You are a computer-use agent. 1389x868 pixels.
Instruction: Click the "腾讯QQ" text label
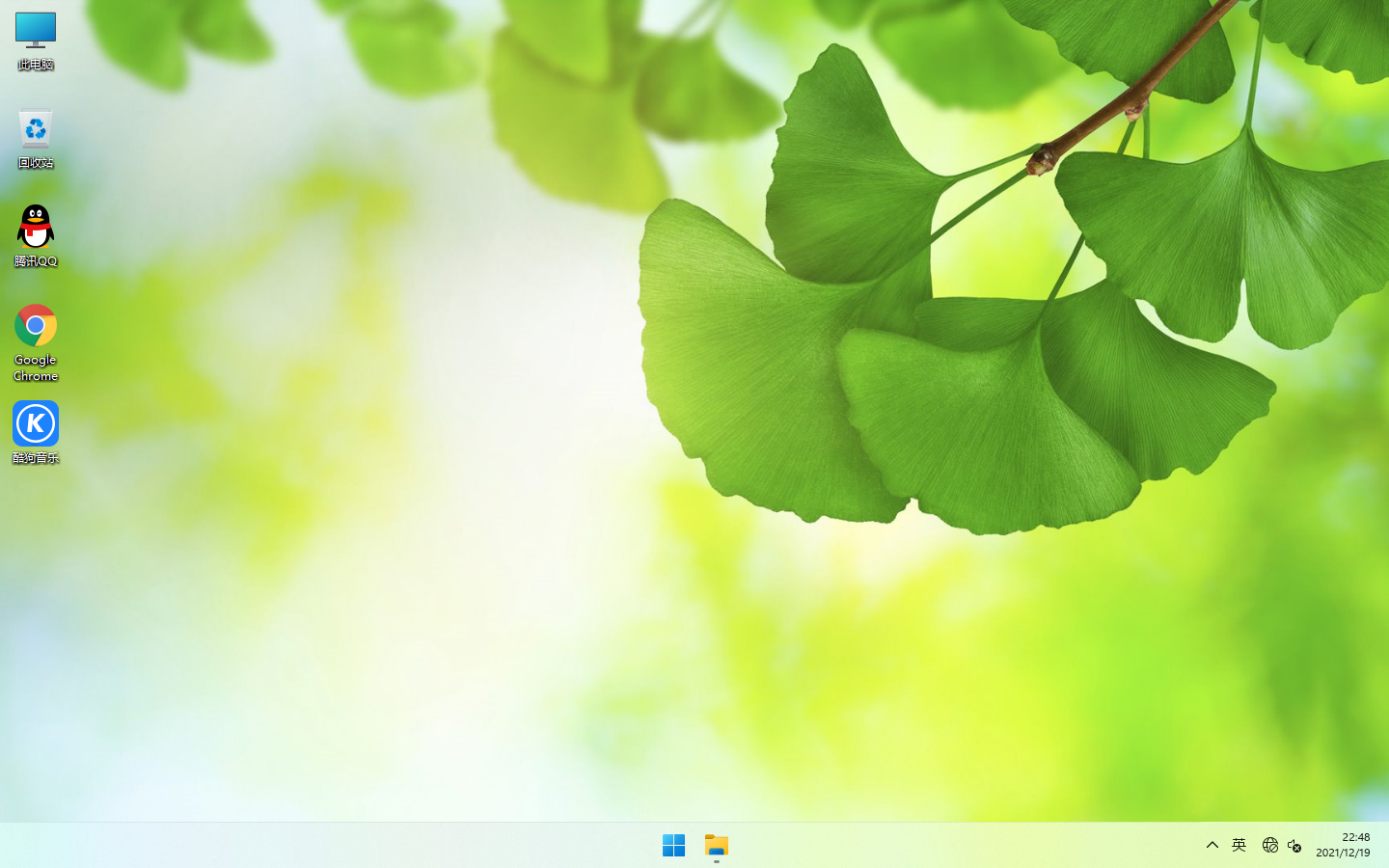point(36,261)
